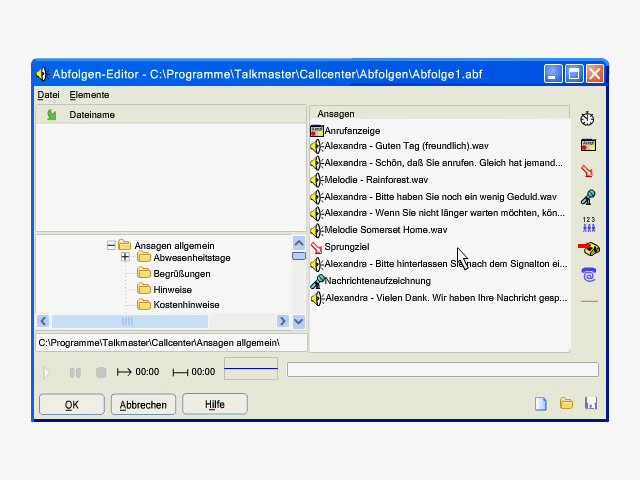Click the tree scrollbar down arrow
This screenshot has height=480, width=640.
coord(299,322)
